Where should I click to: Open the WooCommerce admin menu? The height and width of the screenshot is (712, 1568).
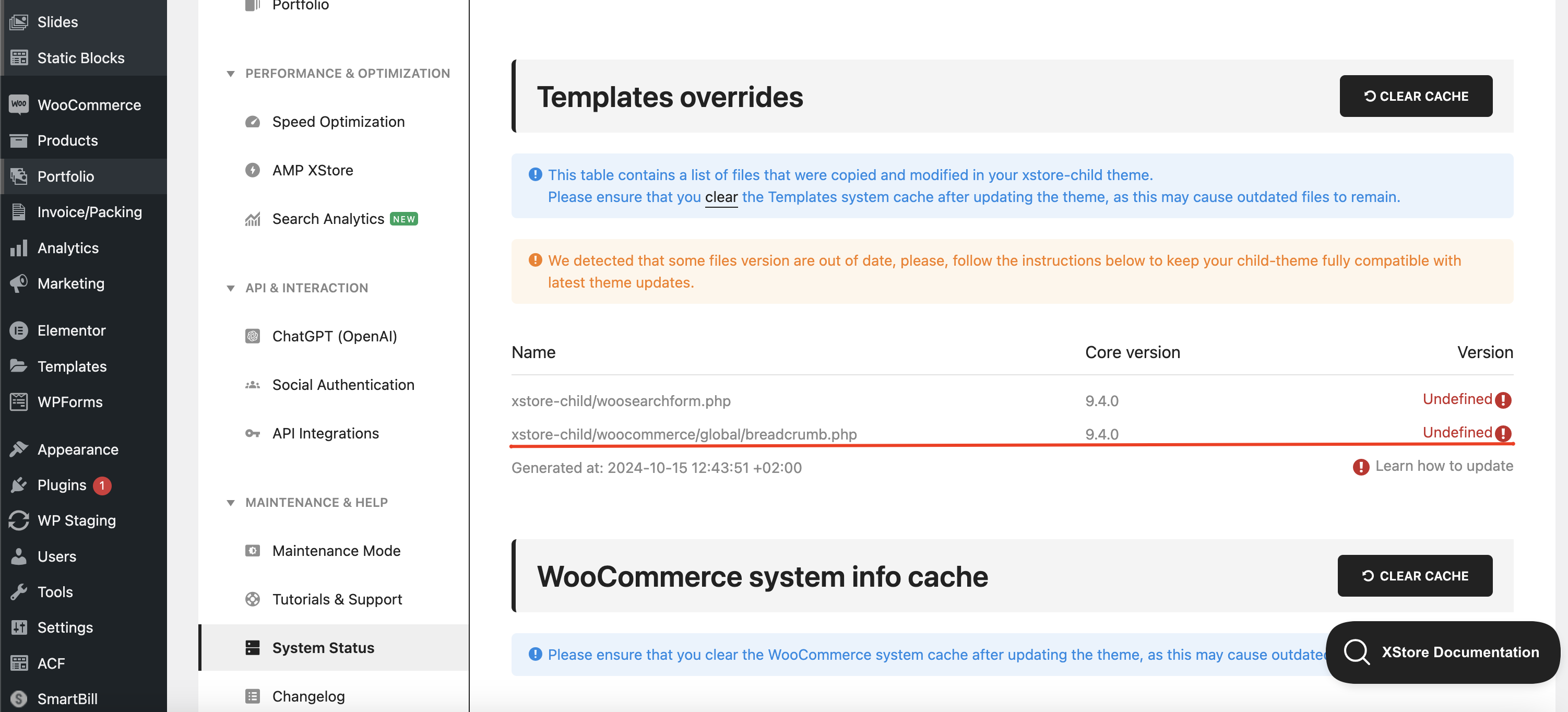[84, 105]
